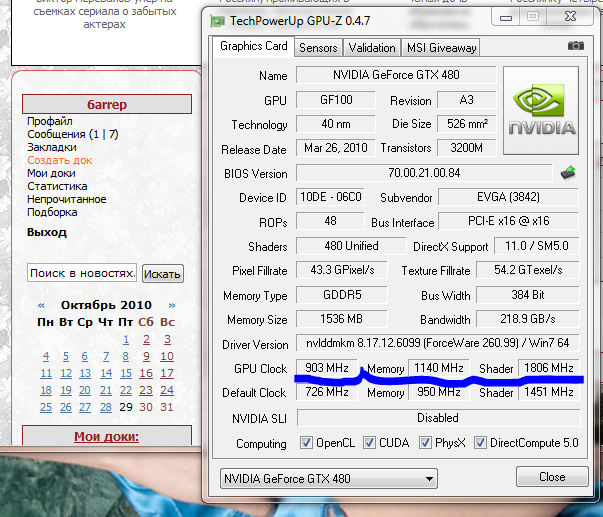Click the Искать search button
This screenshot has width=603, height=517.
coord(162,274)
